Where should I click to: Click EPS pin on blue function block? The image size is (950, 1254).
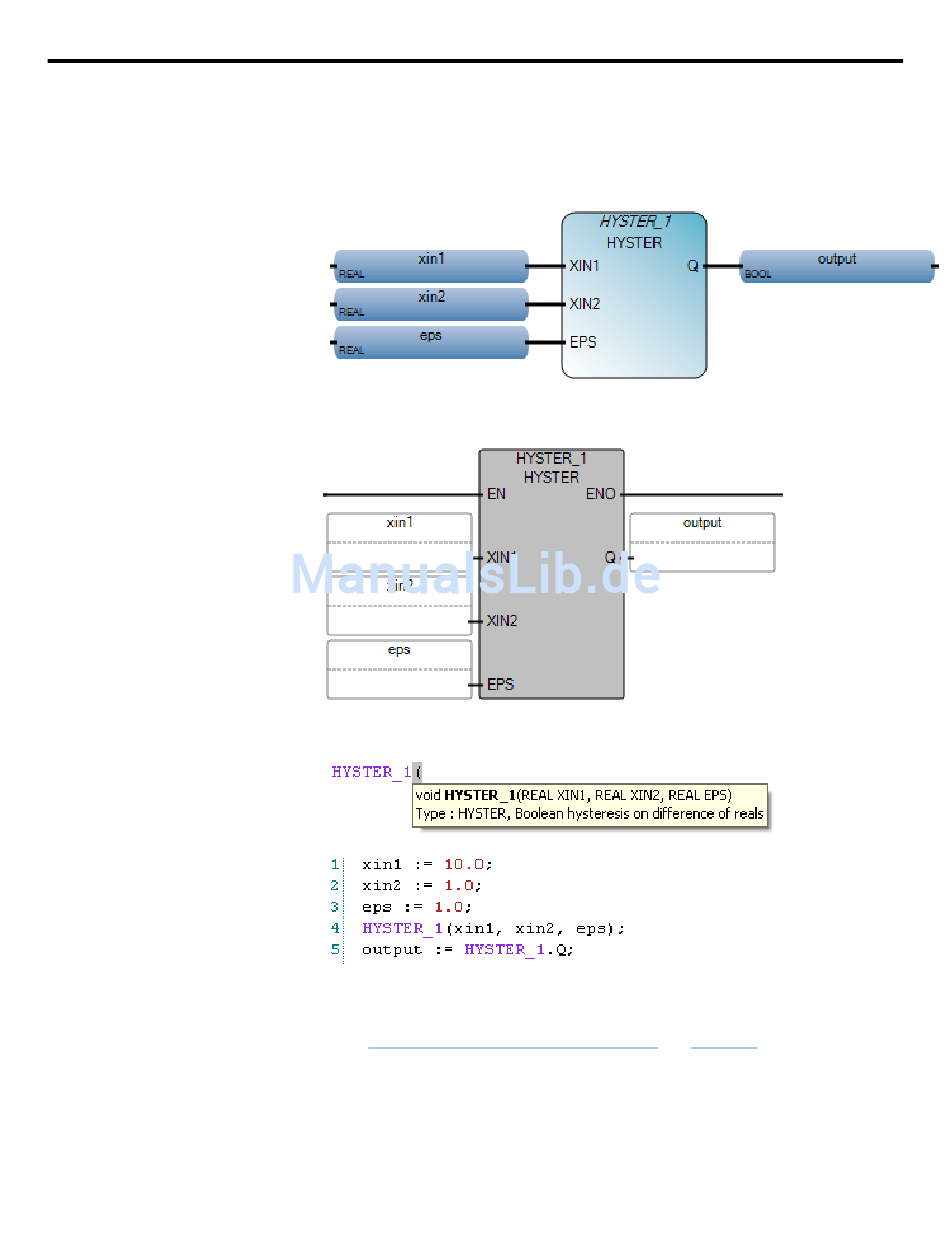(583, 342)
